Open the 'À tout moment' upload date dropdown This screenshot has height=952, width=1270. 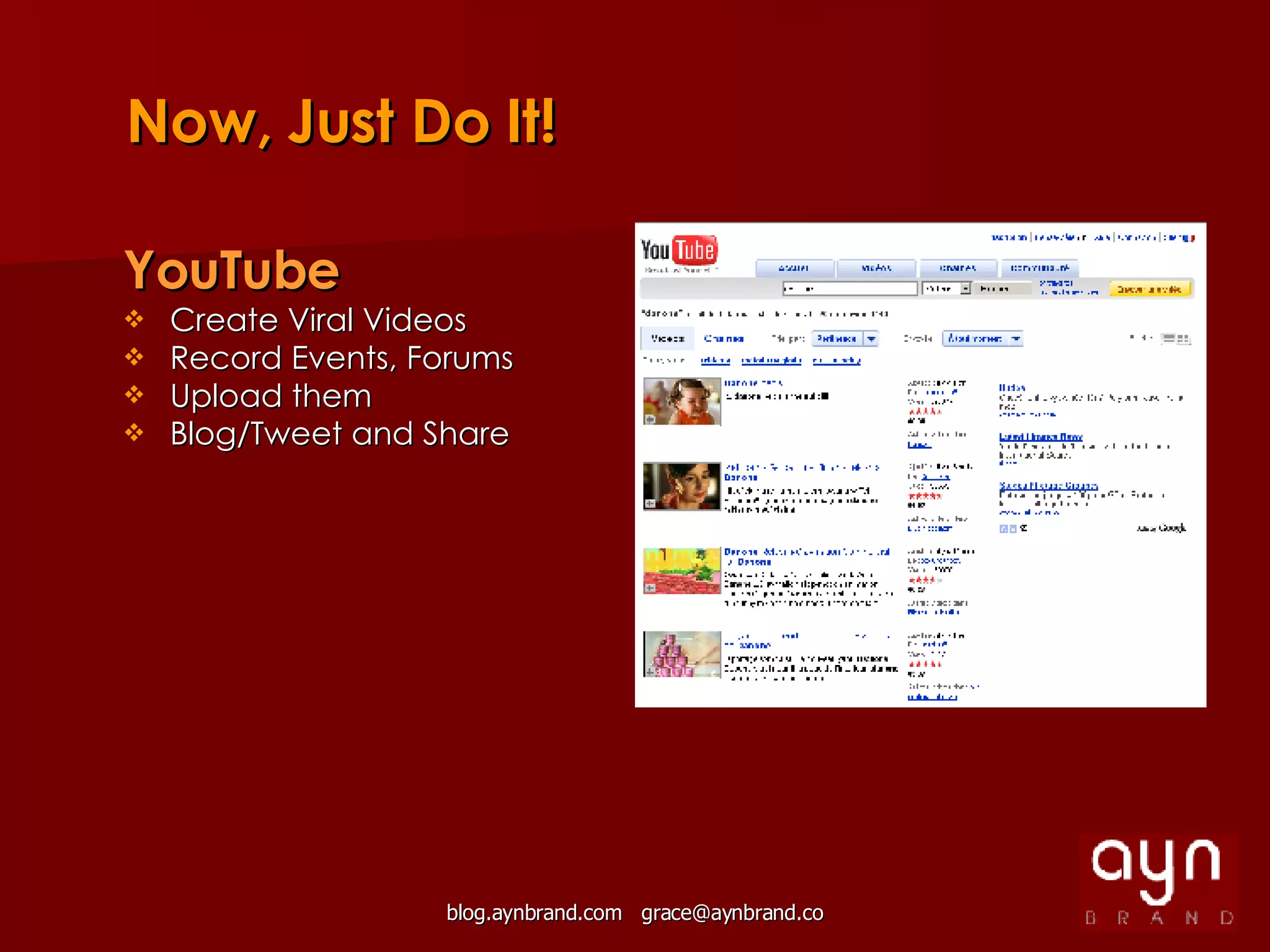coord(982,338)
